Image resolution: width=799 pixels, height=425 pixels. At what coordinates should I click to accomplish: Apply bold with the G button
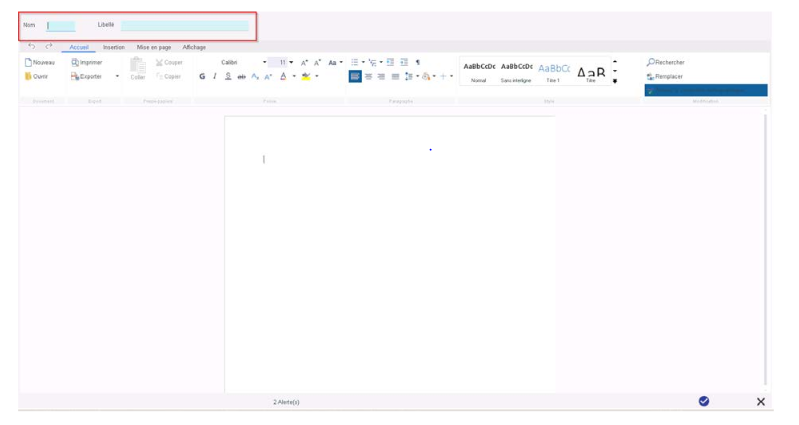[202, 76]
